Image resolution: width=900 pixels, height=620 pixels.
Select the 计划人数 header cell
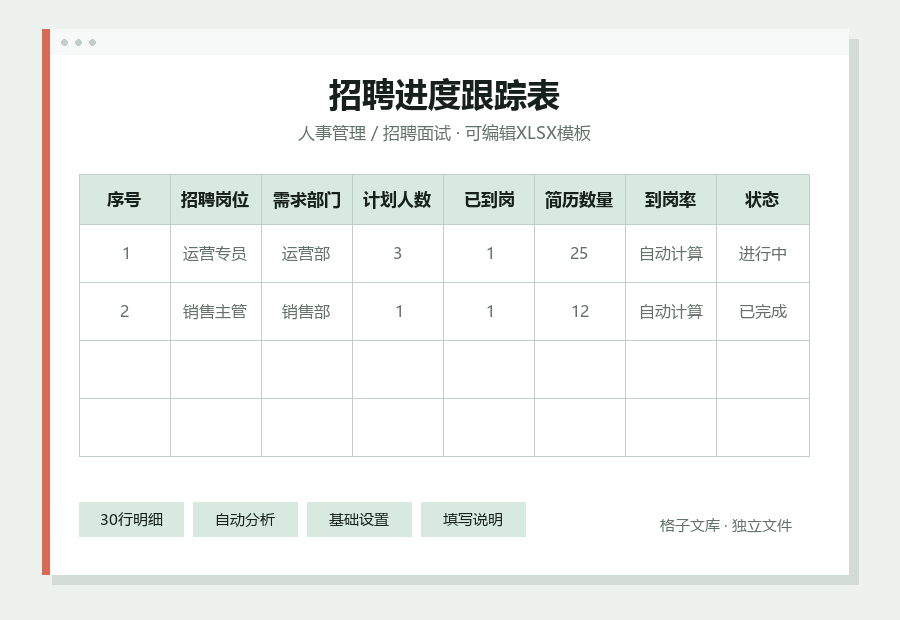[x=398, y=200]
